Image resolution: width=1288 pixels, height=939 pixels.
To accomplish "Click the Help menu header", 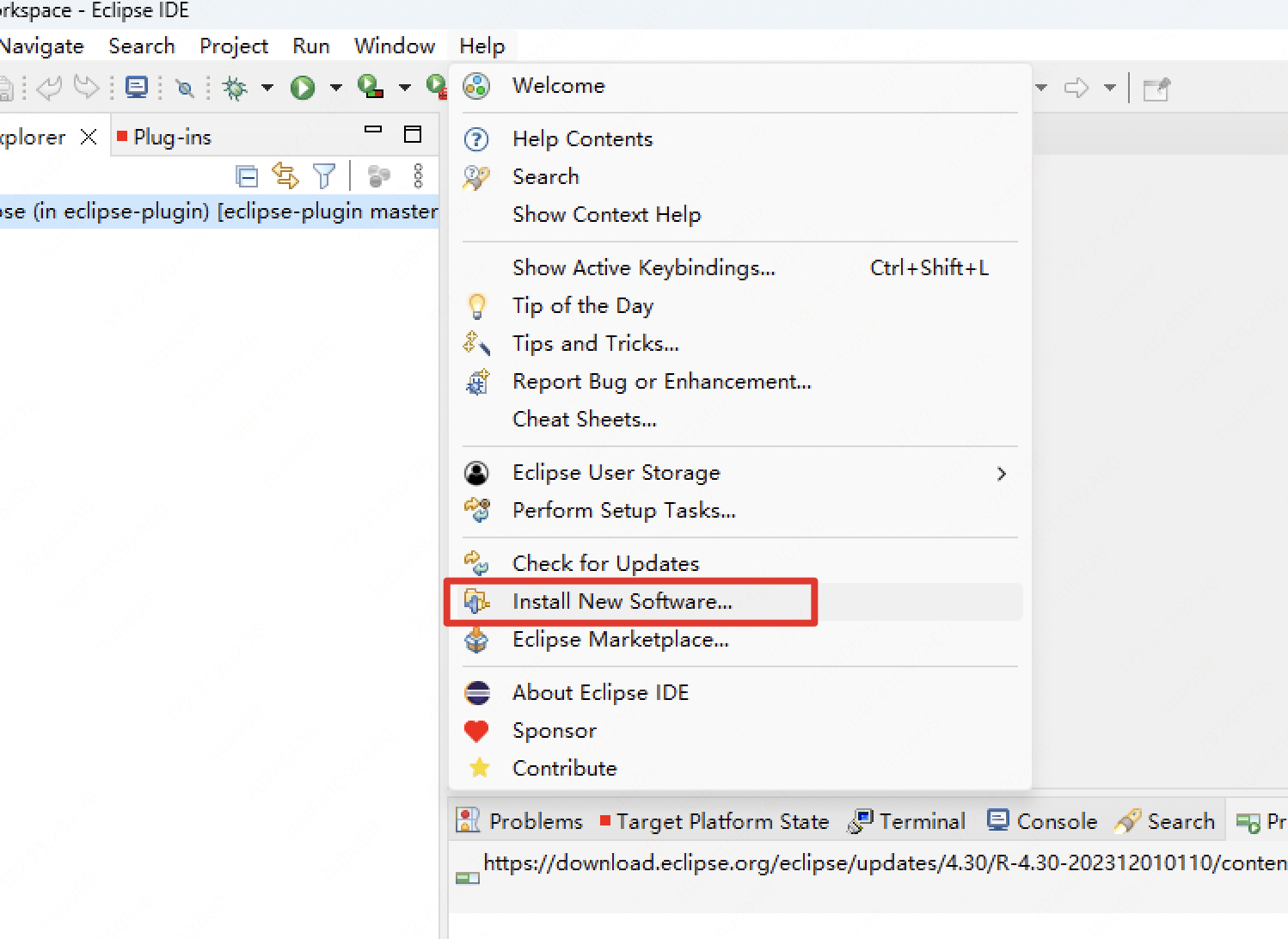I will pyautogui.click(x=482, y=46).
